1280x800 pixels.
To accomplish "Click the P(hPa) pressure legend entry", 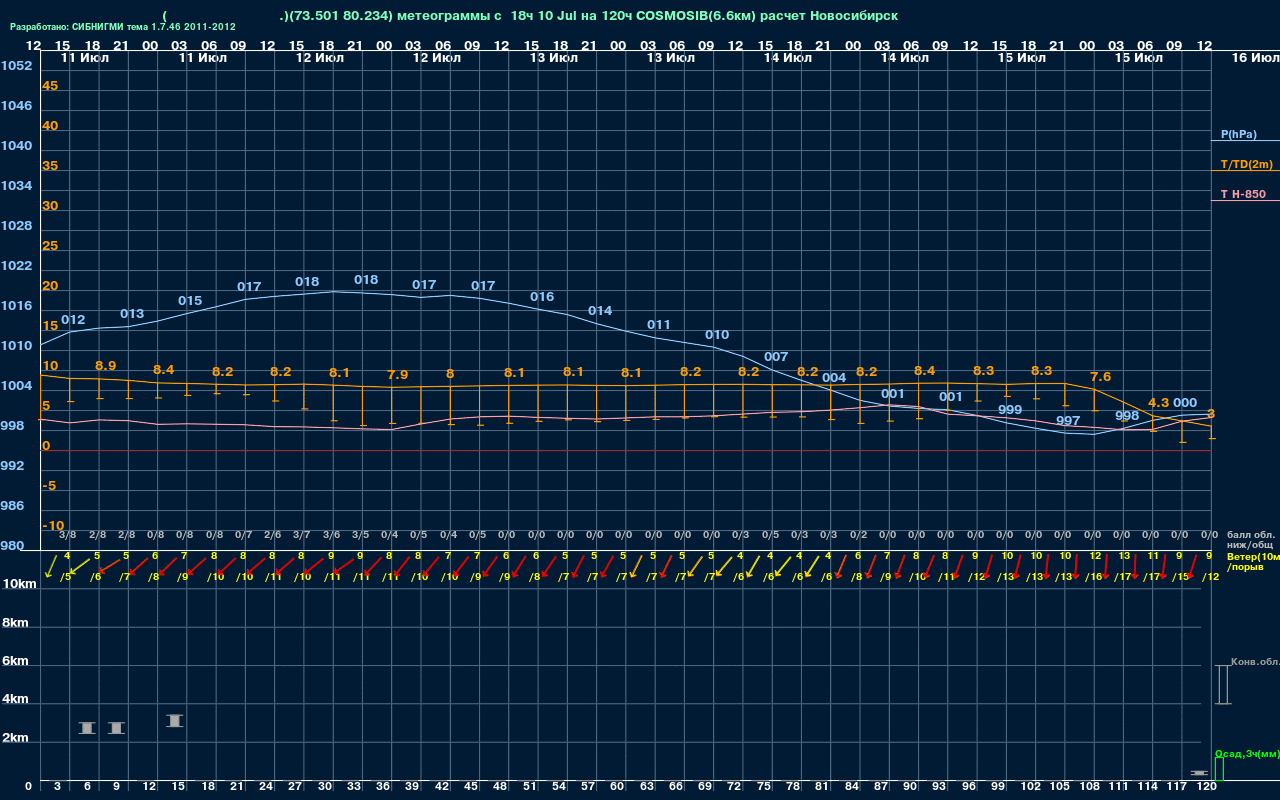I will pyautogui.click(x=1238, y=134).
